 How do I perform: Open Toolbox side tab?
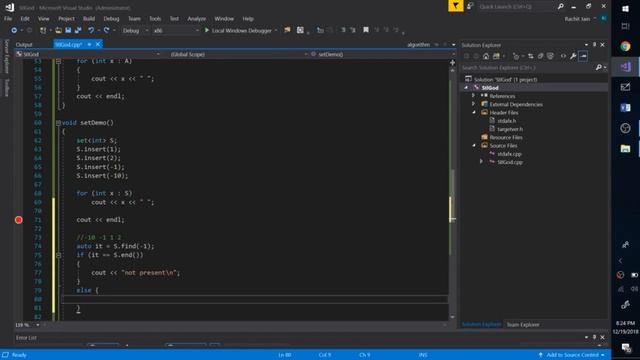[x=6, y=87]
